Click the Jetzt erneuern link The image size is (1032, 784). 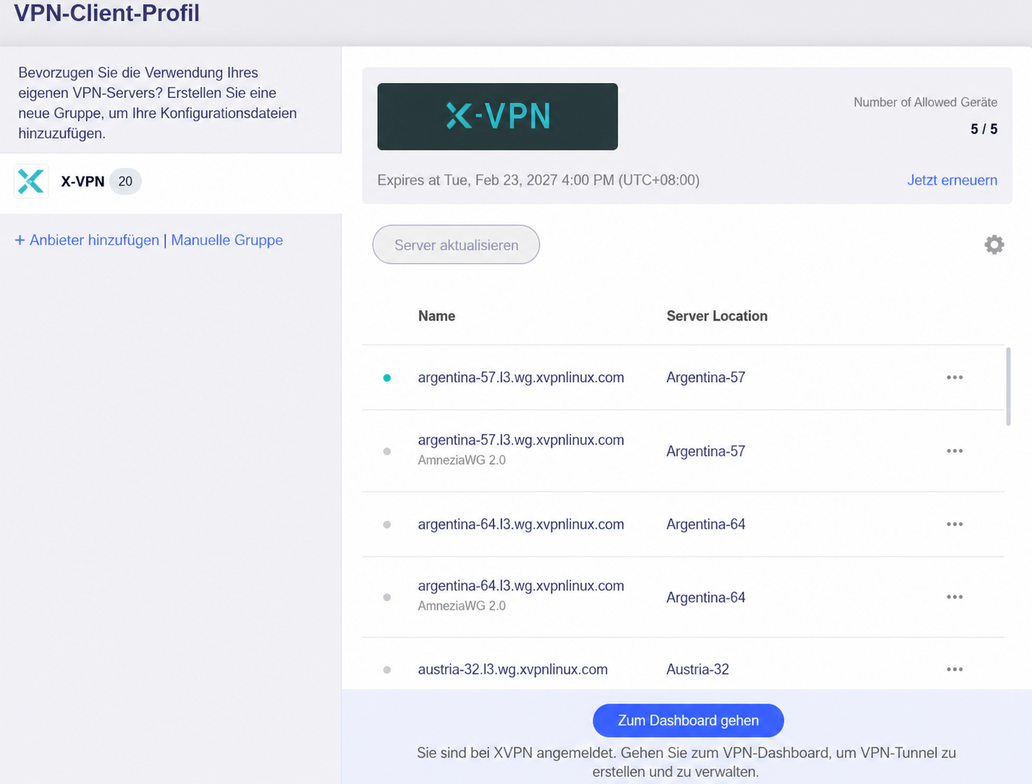(952, 180)
